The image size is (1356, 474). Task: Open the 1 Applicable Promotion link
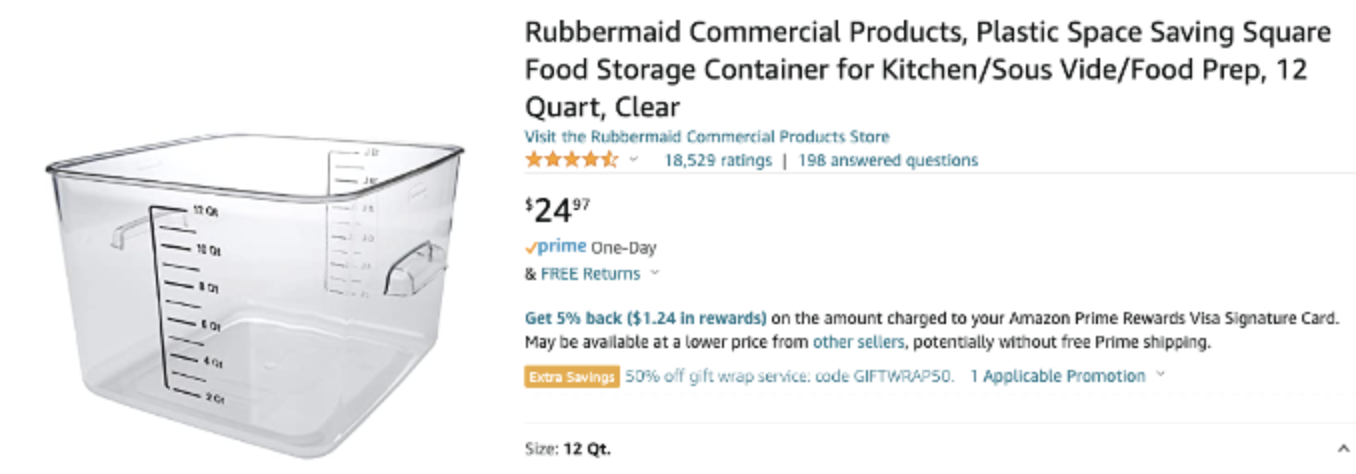pyautogui.click(x=1057, y=377)
